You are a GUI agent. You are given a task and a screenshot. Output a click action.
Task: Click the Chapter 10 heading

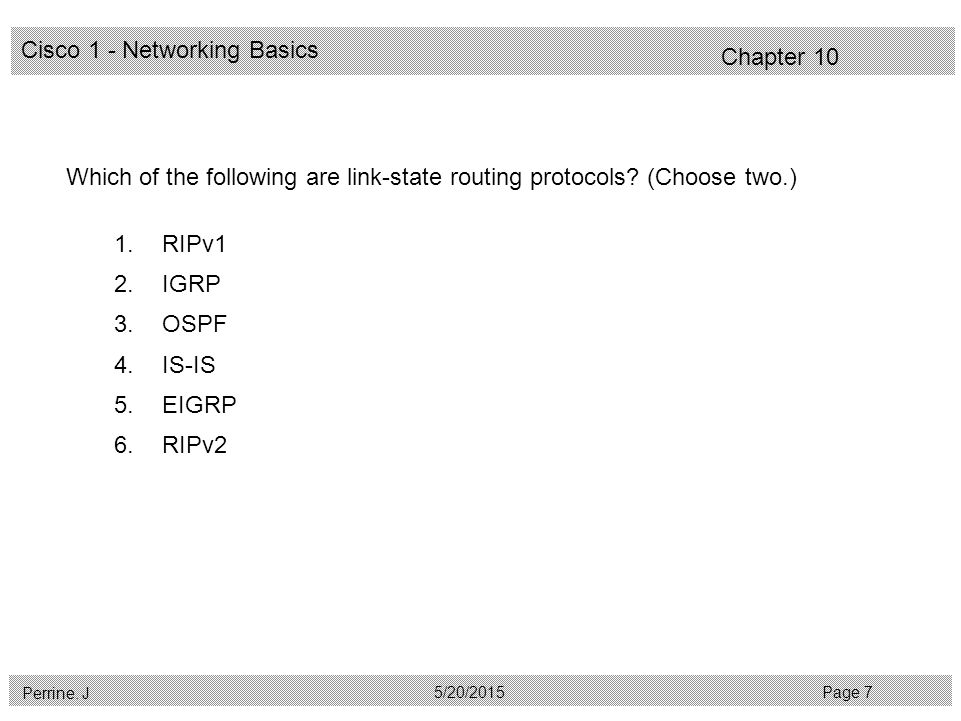coord(780,57)
